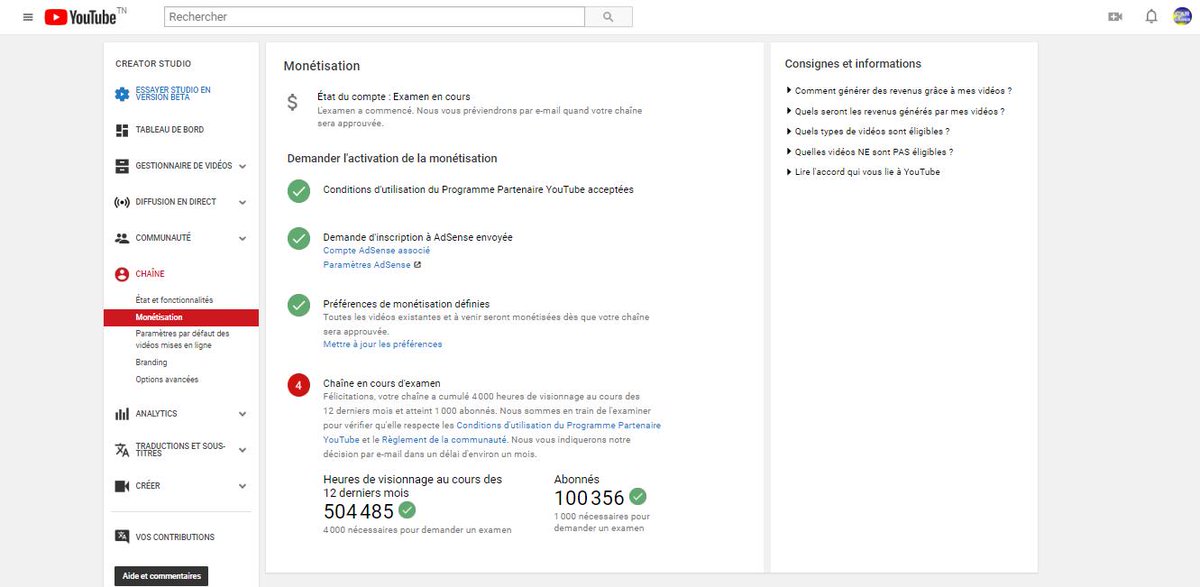The width and height of the screenshot is (1200, 587).
Task: Click the 504 485 watch hours value
Action: pos(359,511)
